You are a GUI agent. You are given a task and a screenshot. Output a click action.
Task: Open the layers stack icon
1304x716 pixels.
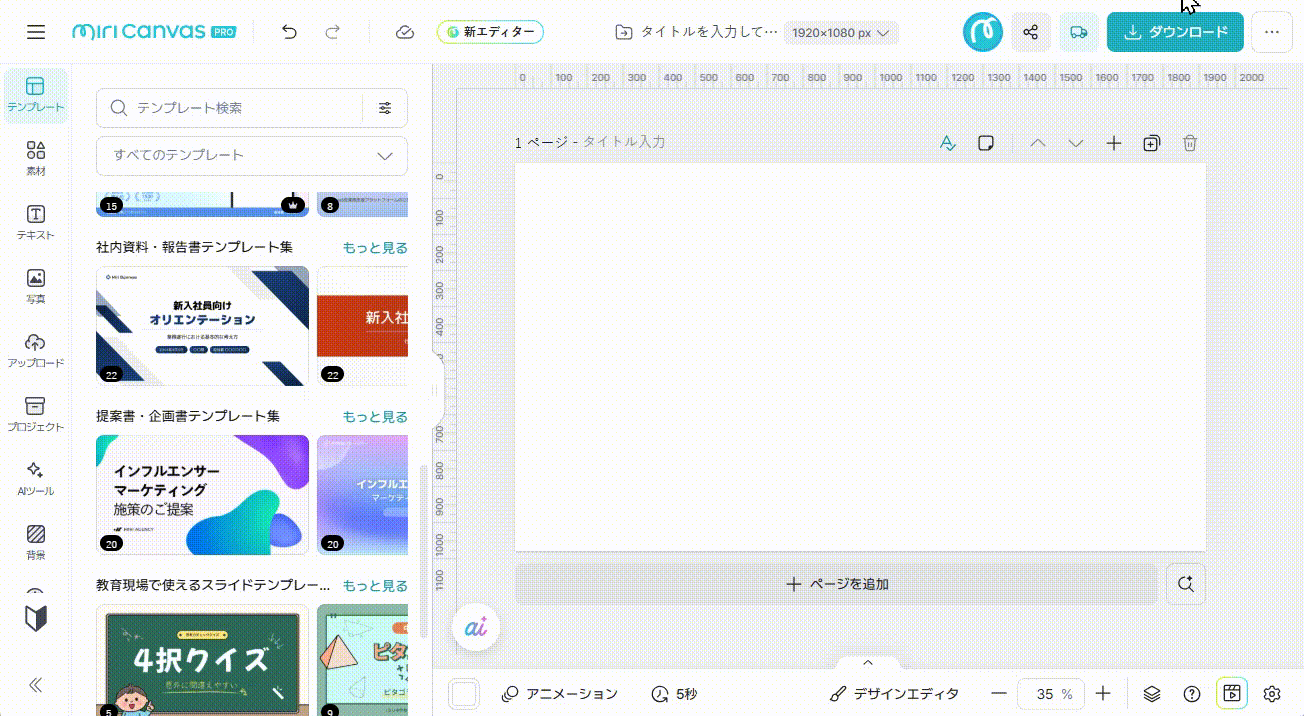(x=1152, y=694)
